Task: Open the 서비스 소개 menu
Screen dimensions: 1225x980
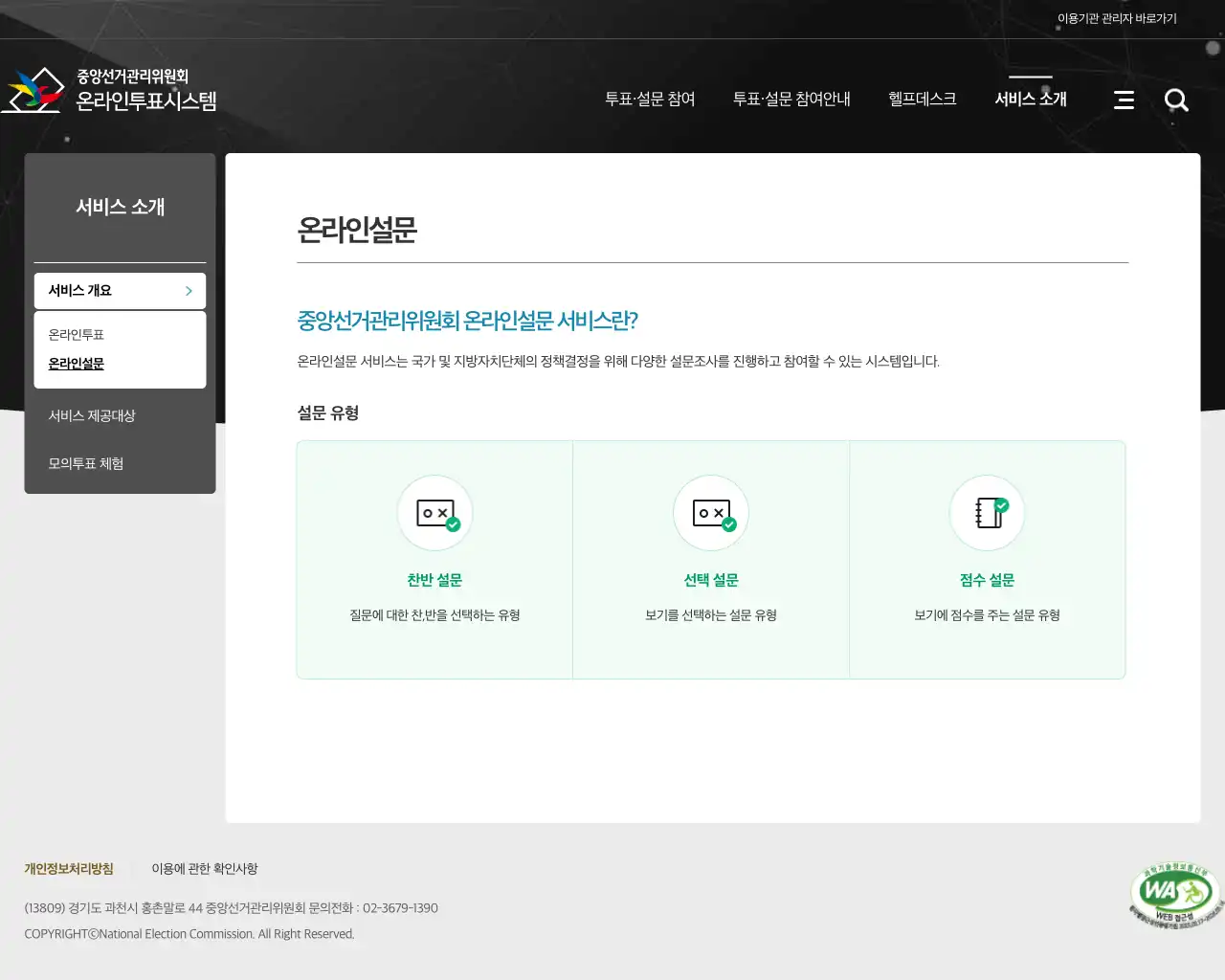Action: pos(1030,99)
